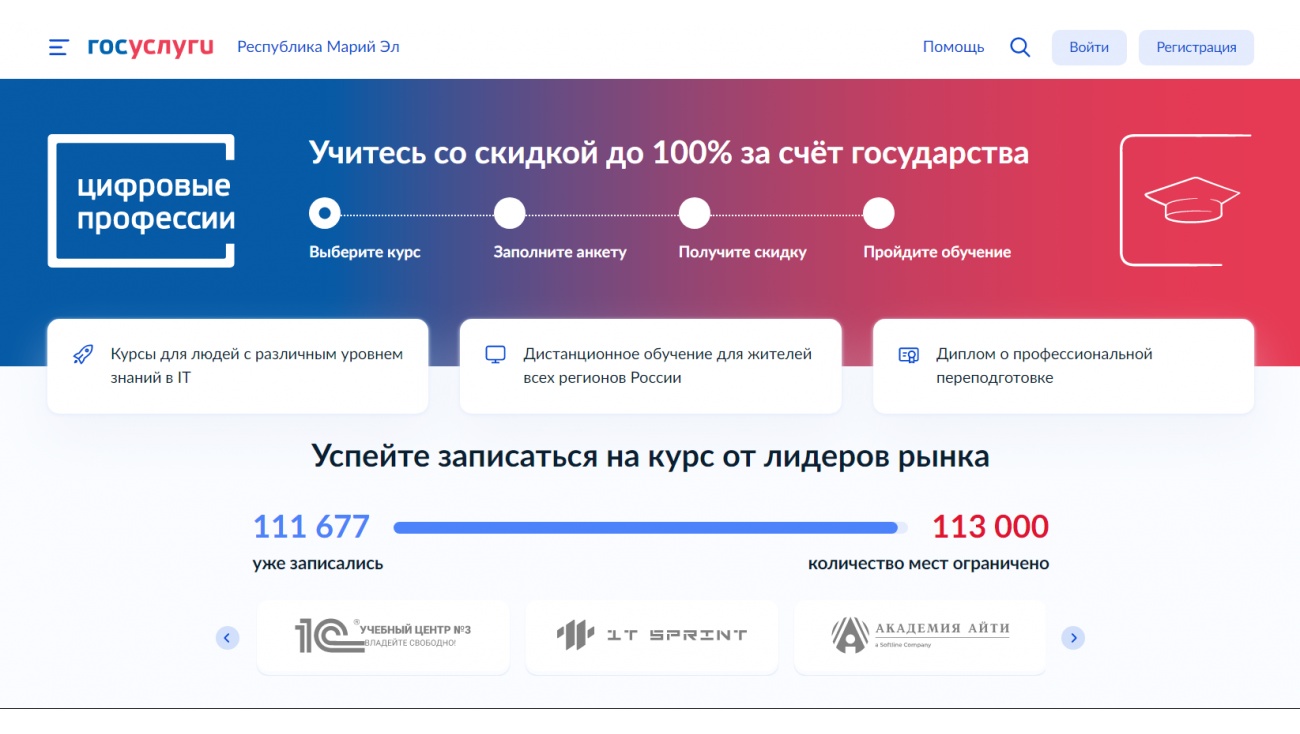Select the Пройдите обучение step circle

[x=879, y=211]
